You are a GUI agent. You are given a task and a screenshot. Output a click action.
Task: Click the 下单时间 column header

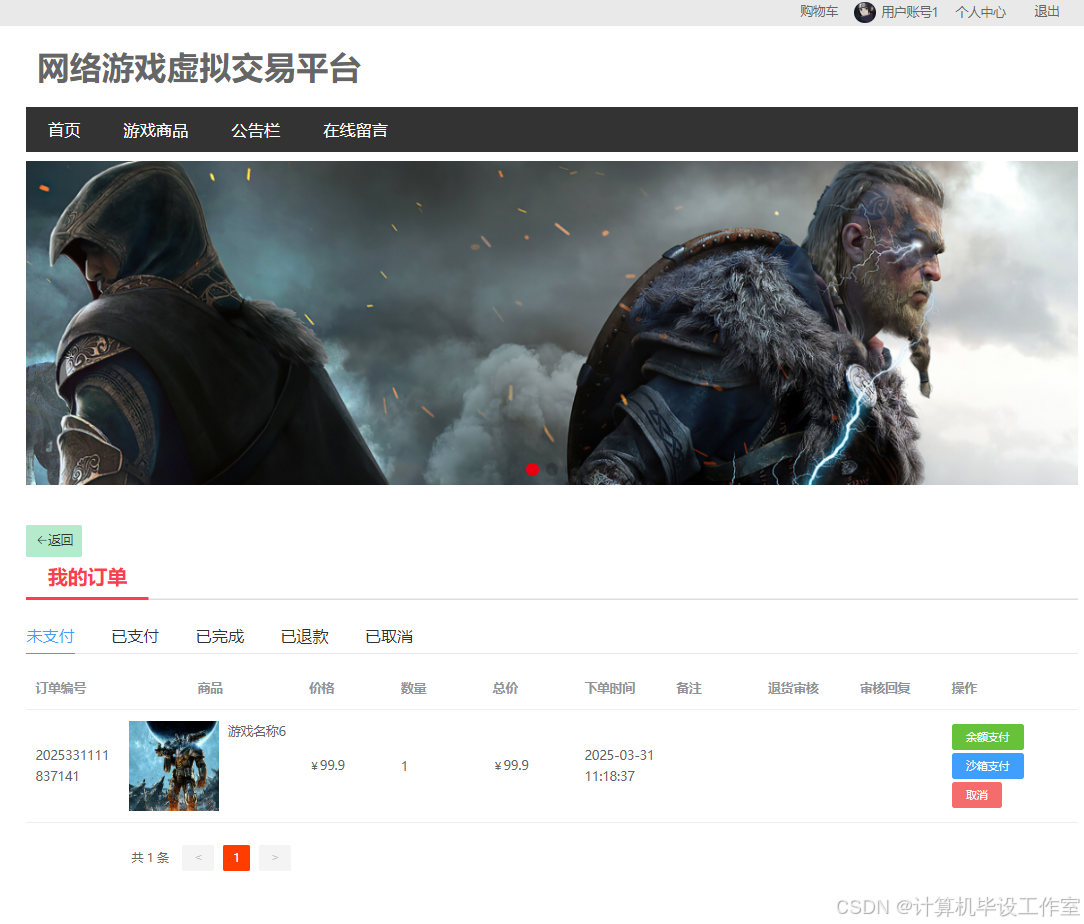point(610,688)
